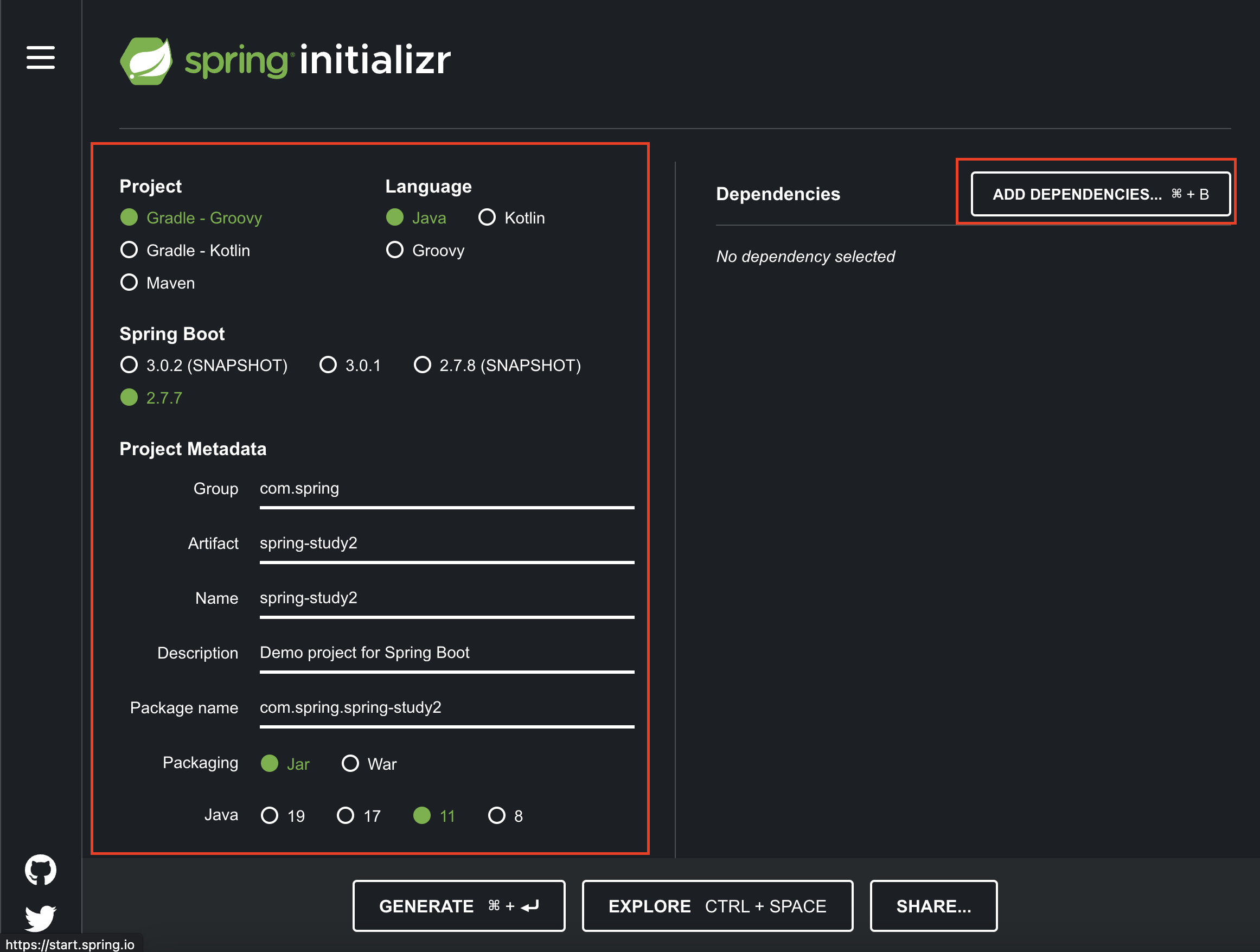Click the Artifact input field
This screenshot has width=1260, height=952.
click(x=446, y=544)
